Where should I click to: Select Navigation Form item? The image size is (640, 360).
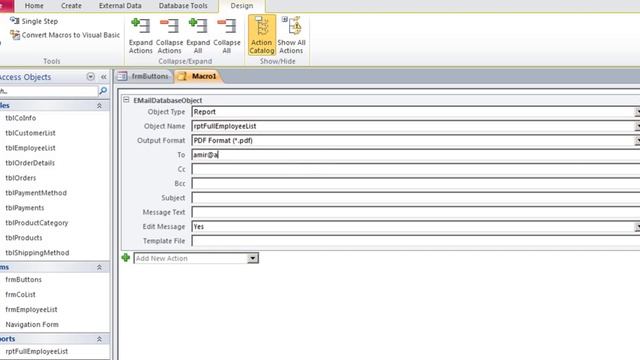coord(32,324)
